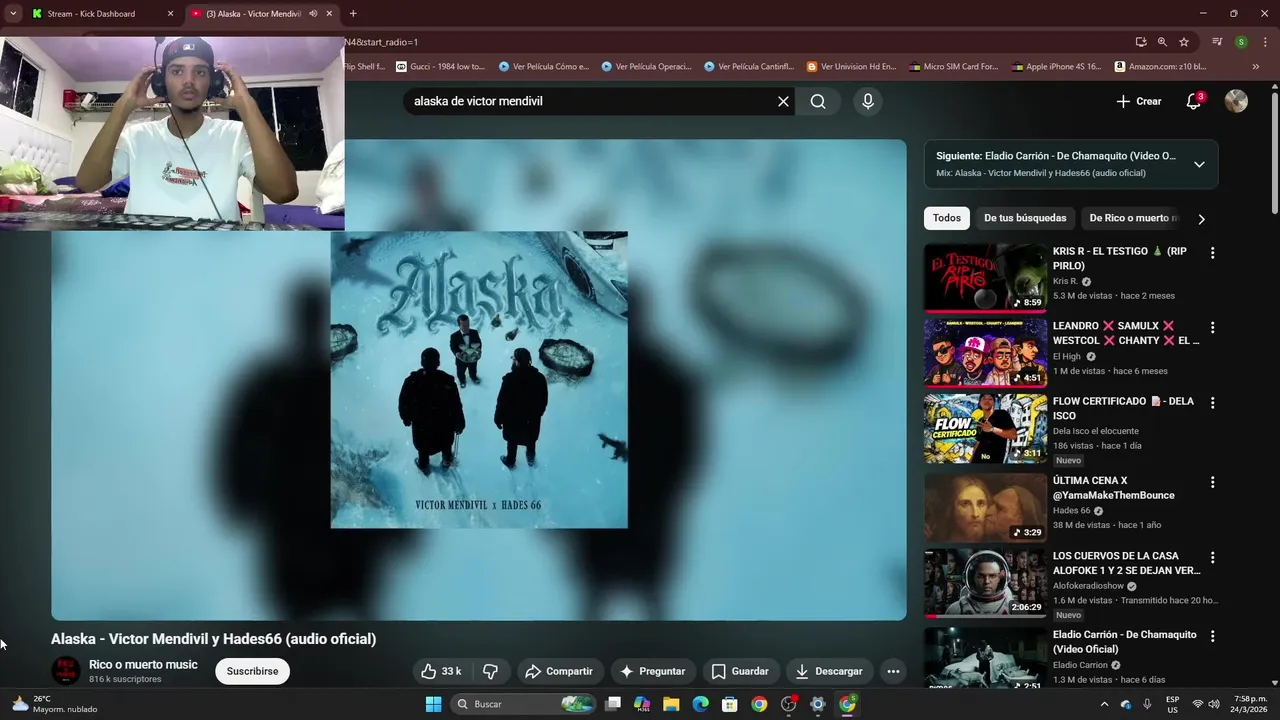This screenshot has width=1280, height=720.
Task: Open more actions ellipsis below video
Action: [893, 671]
